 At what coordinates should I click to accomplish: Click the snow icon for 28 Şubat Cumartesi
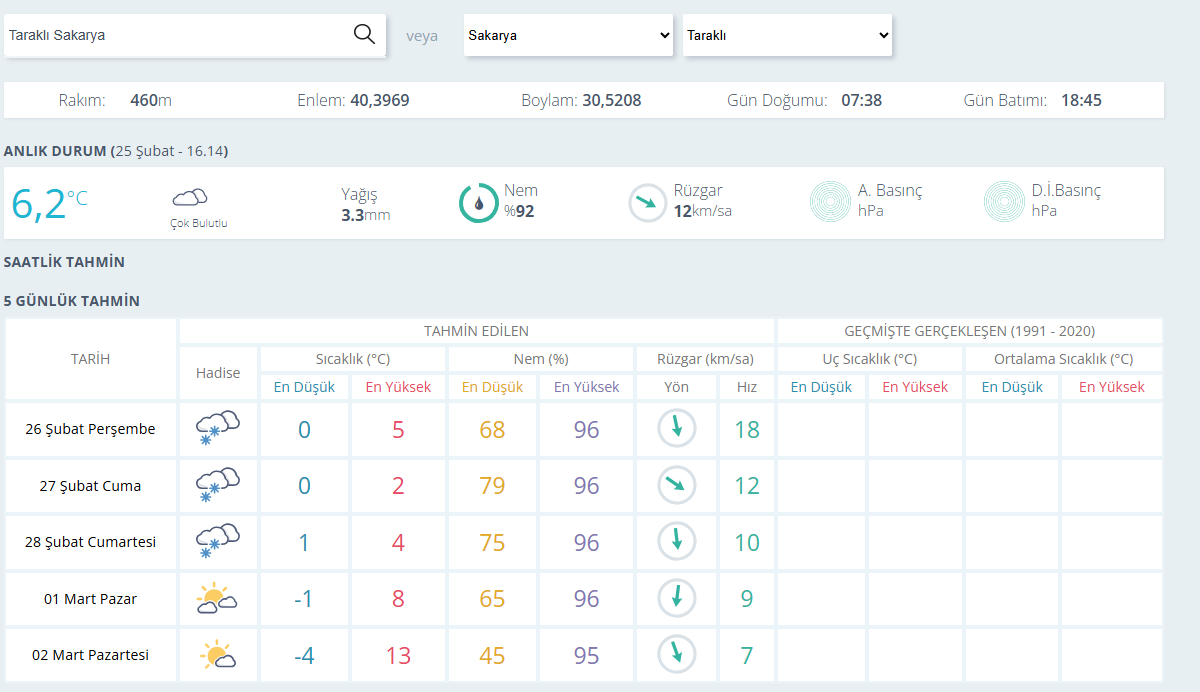(x=218, y=542)
